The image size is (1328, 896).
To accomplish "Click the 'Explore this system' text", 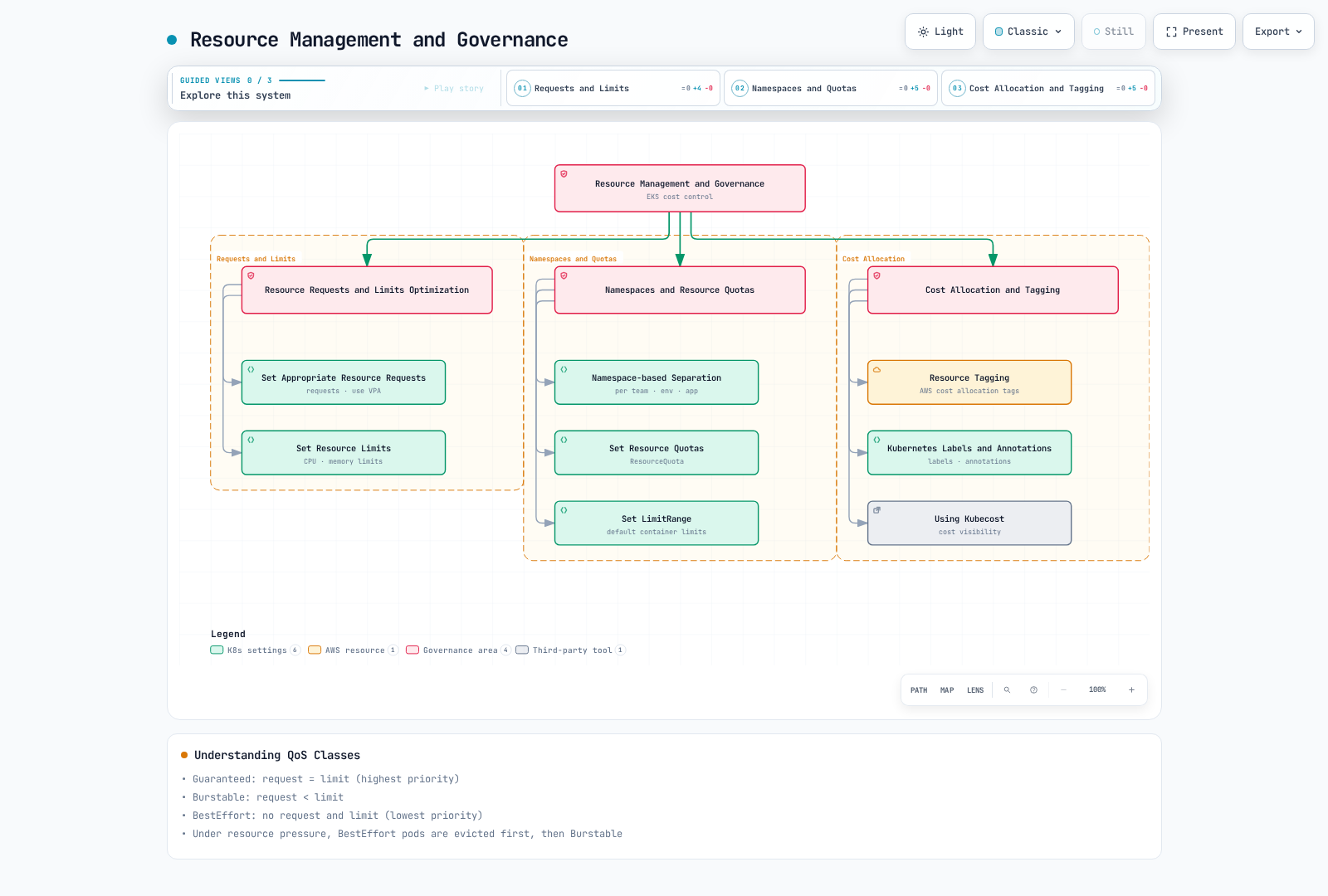I will pos(235,95).
